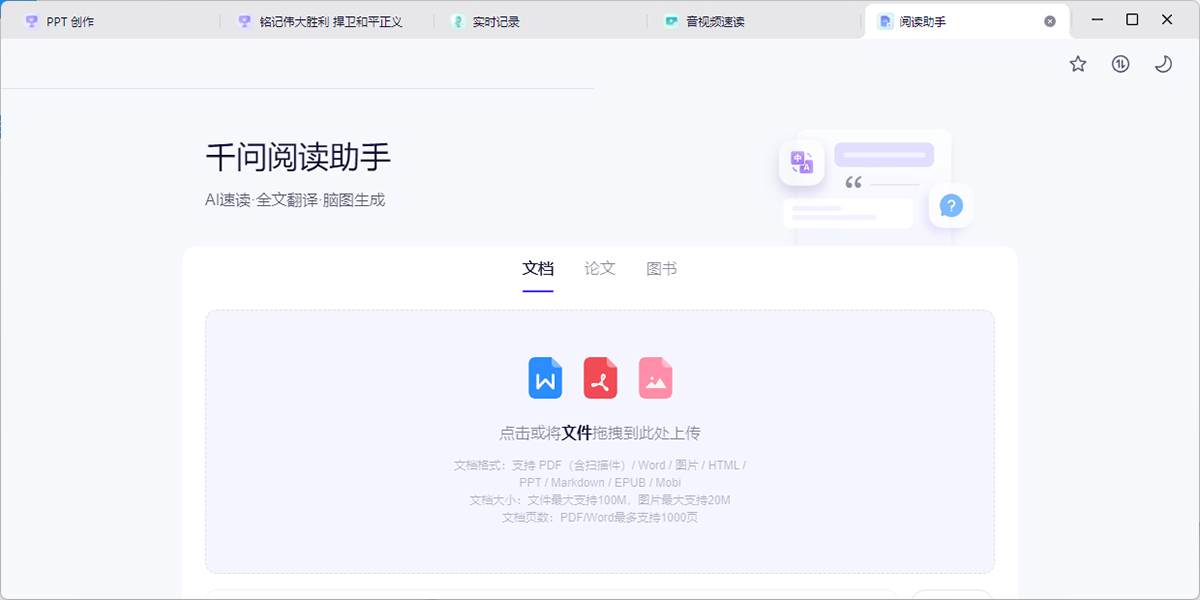Click the circular up-down arrows icon
The width and height of the screenshot is (1200, 600).
[x=1121, y=64]
